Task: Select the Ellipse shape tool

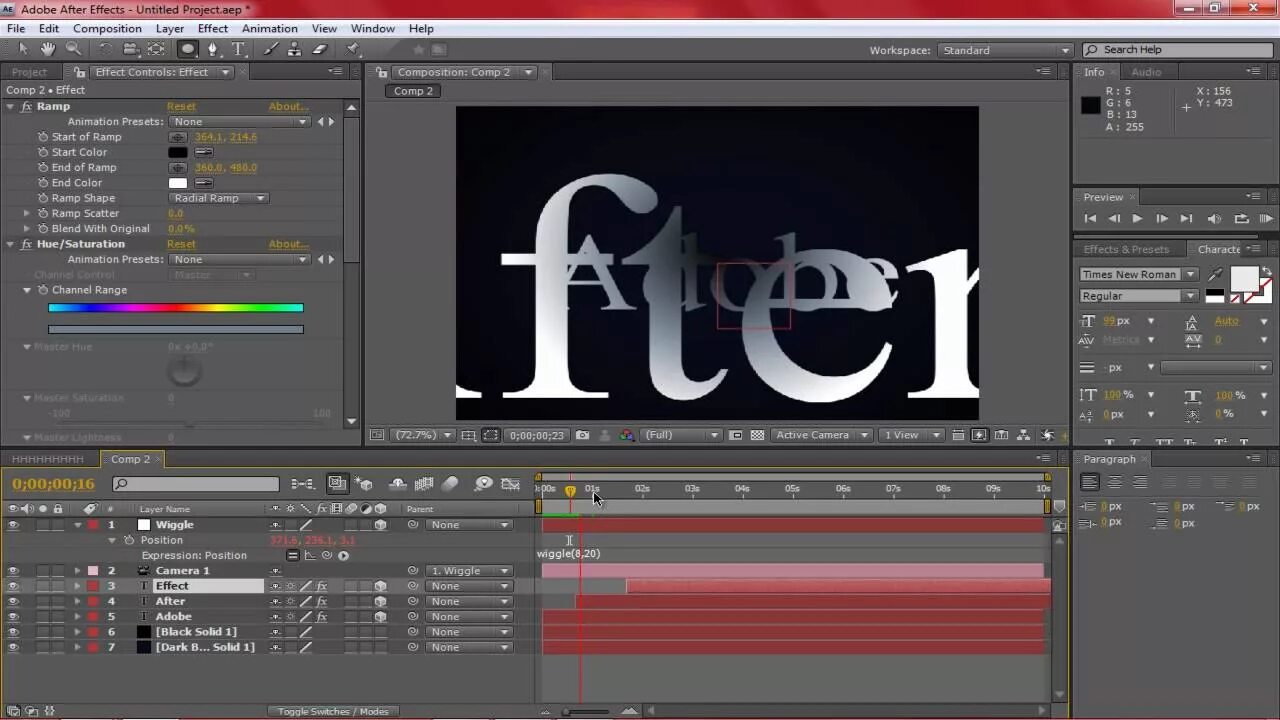Action: (x=187, y=49)
